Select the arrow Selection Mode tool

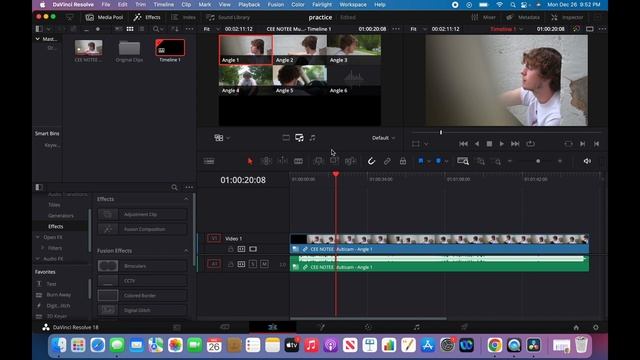250,161
